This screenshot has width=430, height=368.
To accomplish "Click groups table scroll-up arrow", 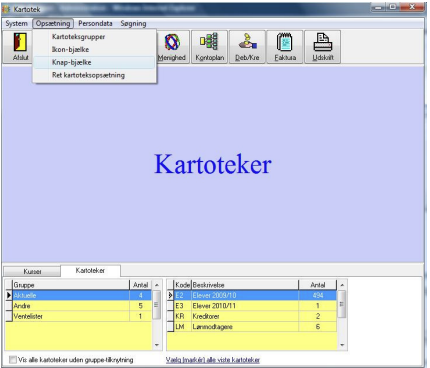I will click(x=157, y=285).
